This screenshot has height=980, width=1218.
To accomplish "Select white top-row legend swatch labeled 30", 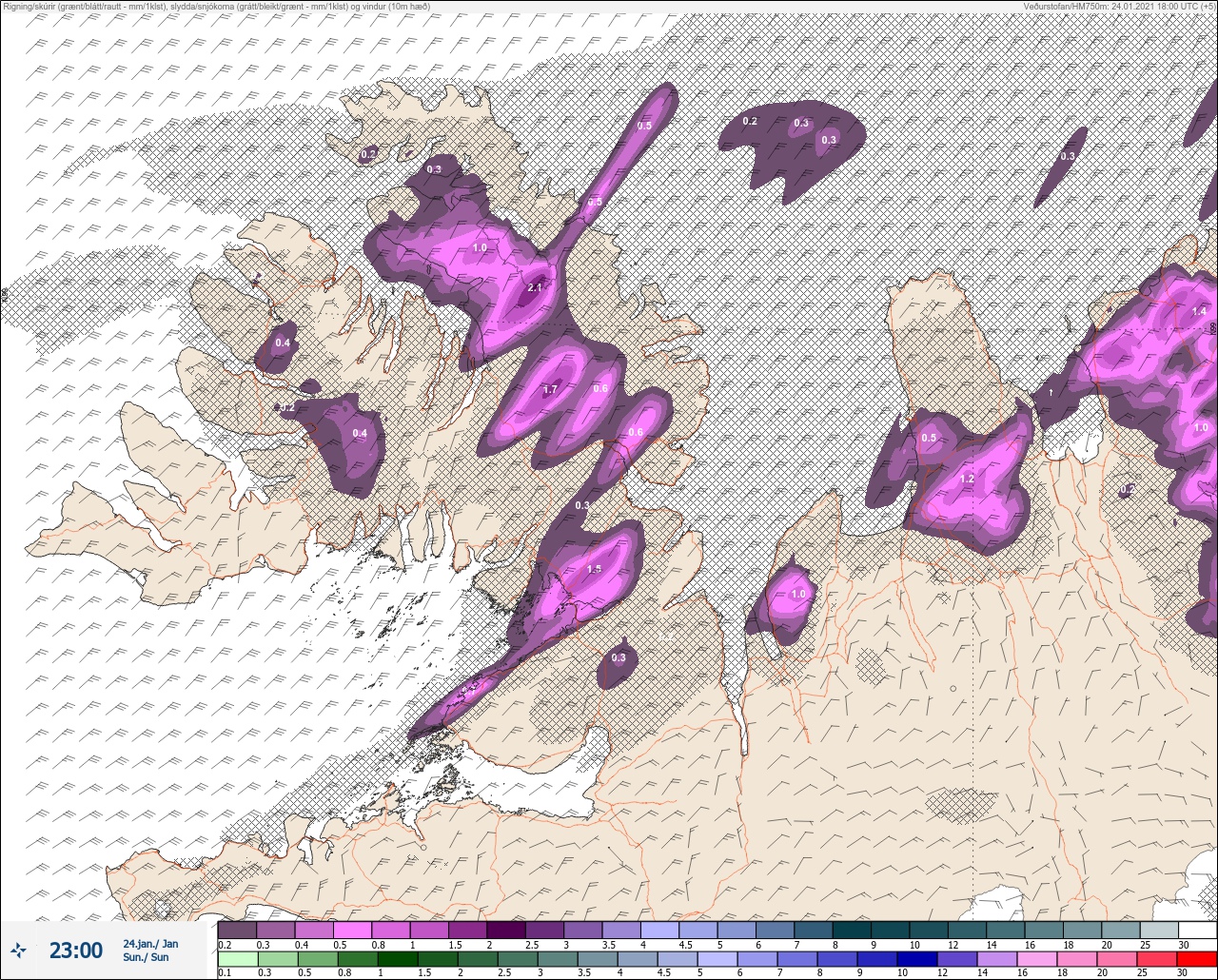I will (1197, 930).
